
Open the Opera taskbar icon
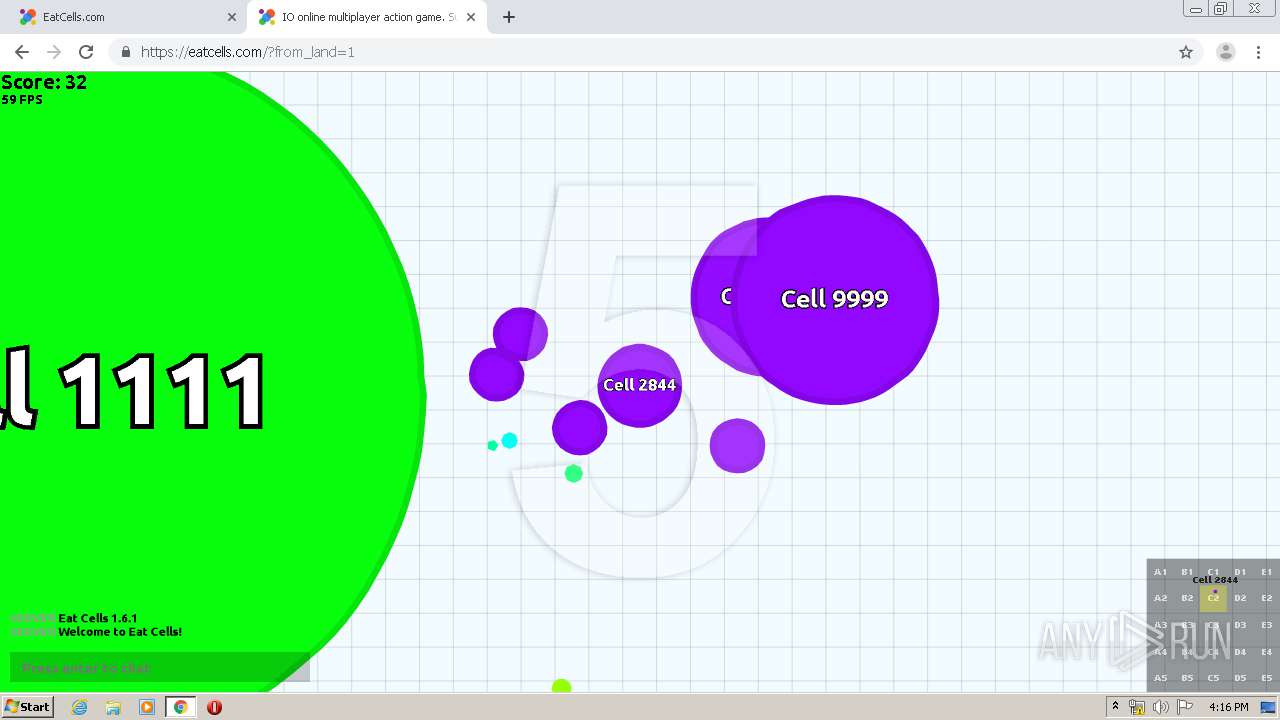(x=214, y=707)
